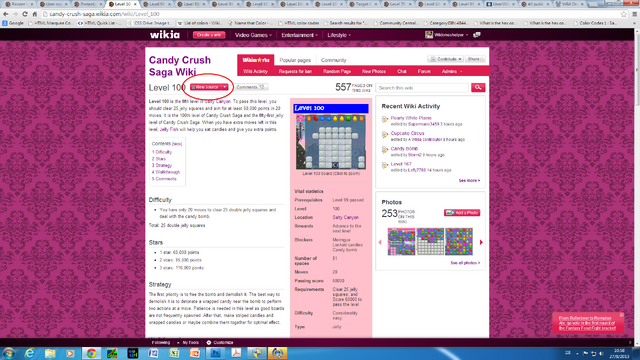Click the Comments button

point(251,87)
